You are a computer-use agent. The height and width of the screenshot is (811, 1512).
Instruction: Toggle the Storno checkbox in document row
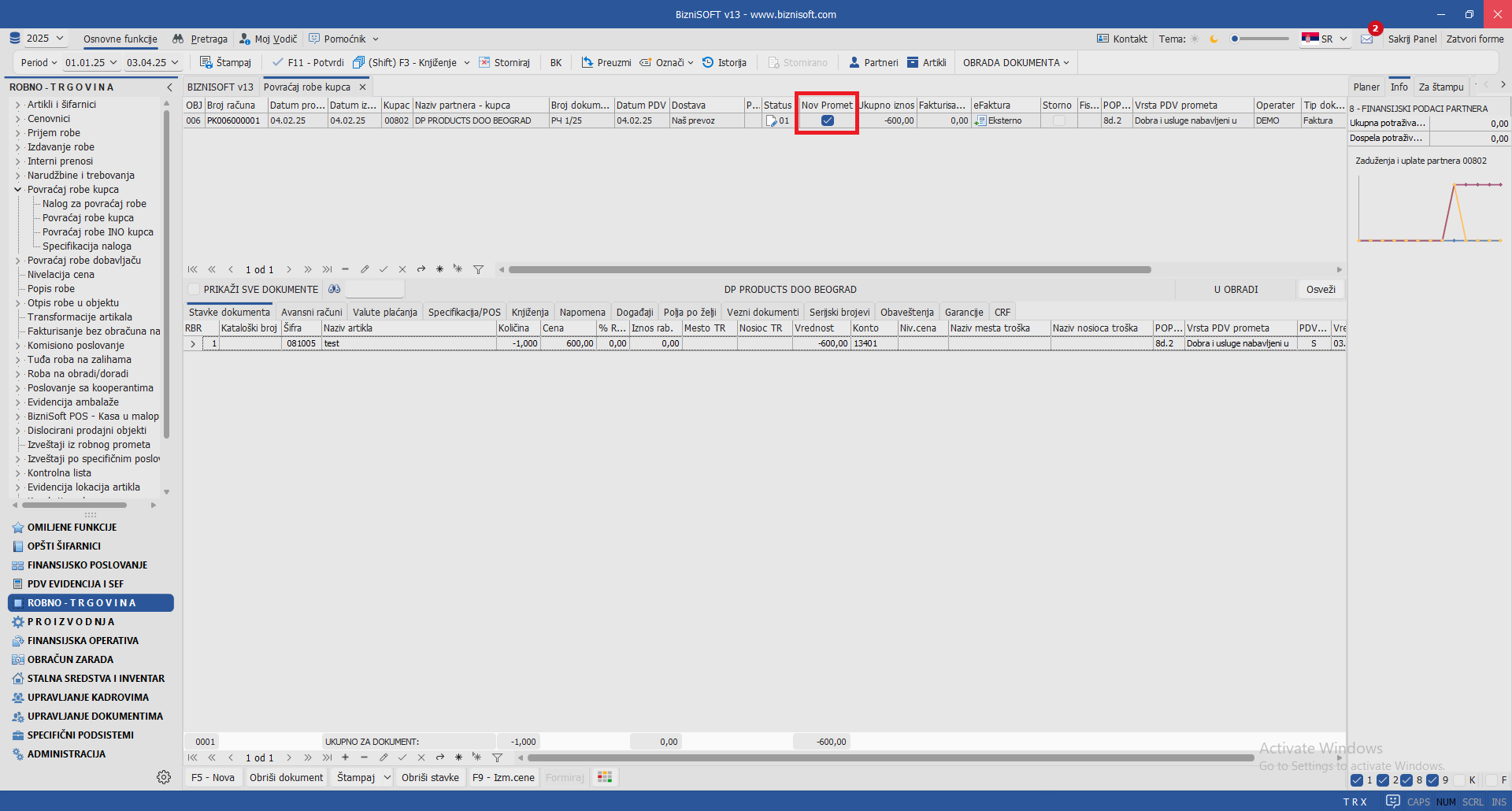click(x=1059, y=120)
